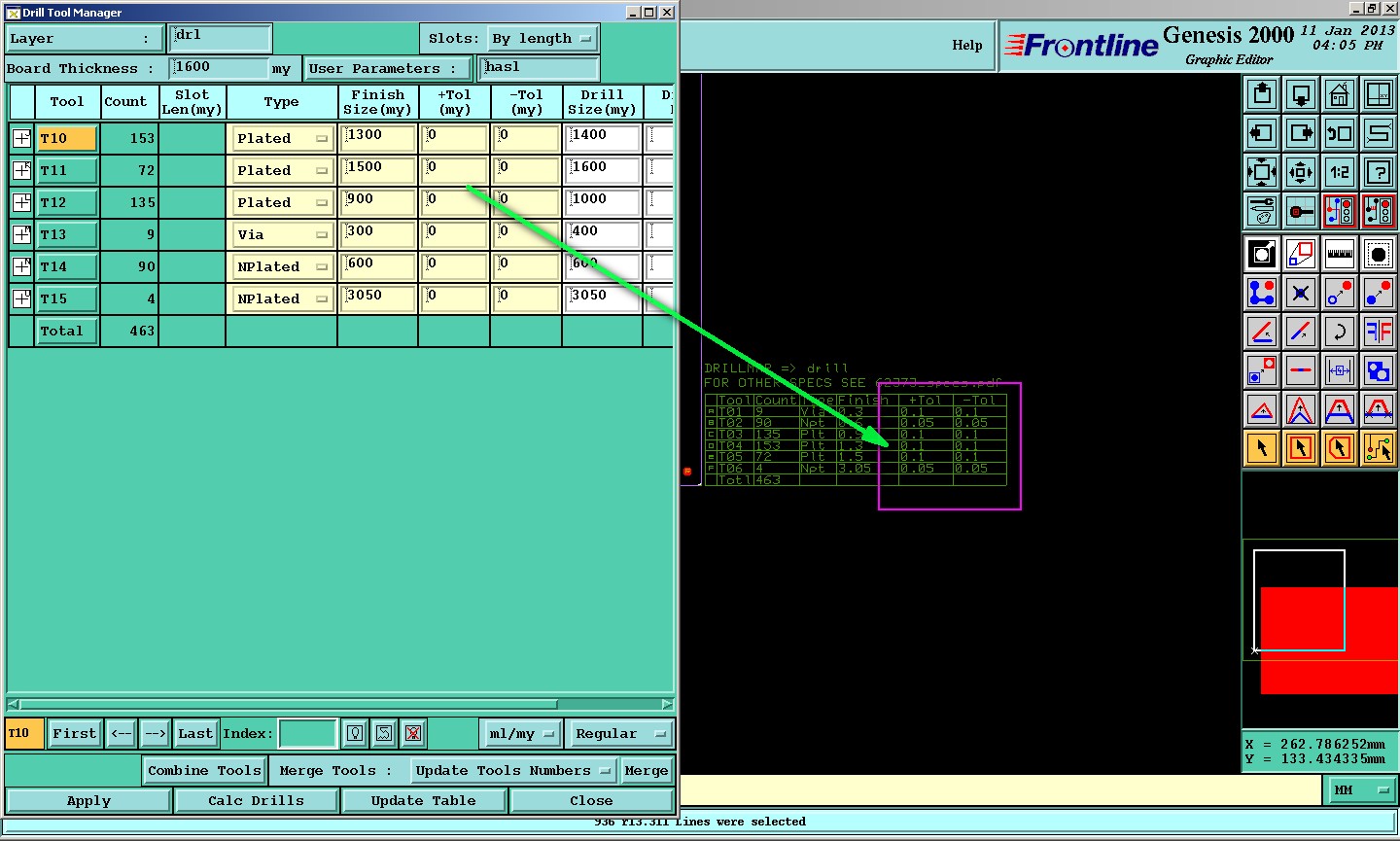Click the Home view icon
The image size is (1400, 841).
1340,94
